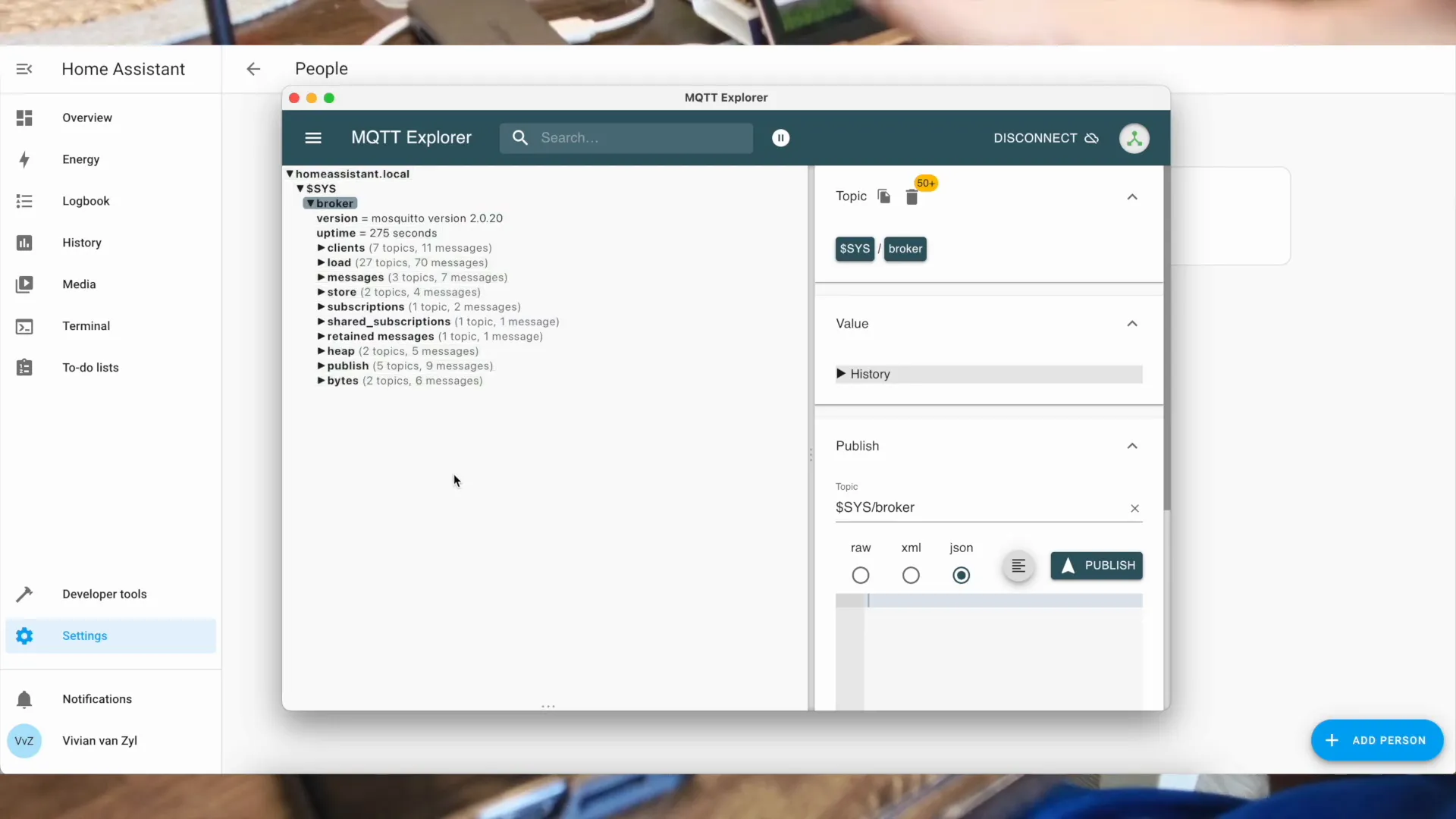Click the To-do lists clipboard icon
Screen dimensions: 1456x819
24,368
